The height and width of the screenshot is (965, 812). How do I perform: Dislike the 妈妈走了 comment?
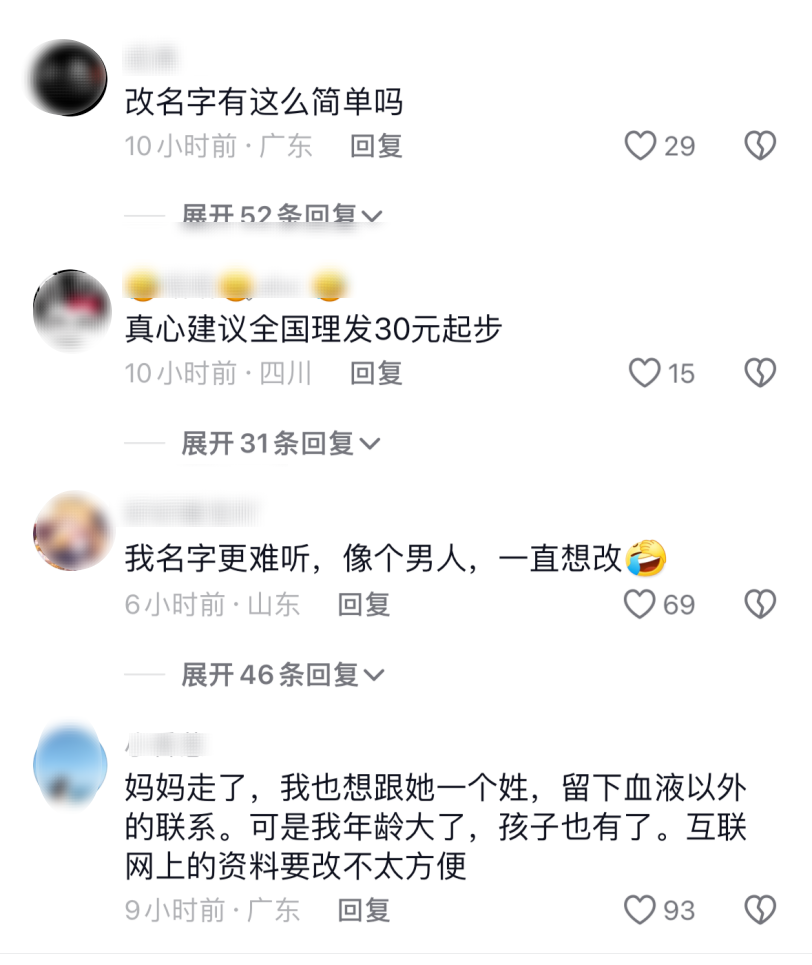point(760,910)
